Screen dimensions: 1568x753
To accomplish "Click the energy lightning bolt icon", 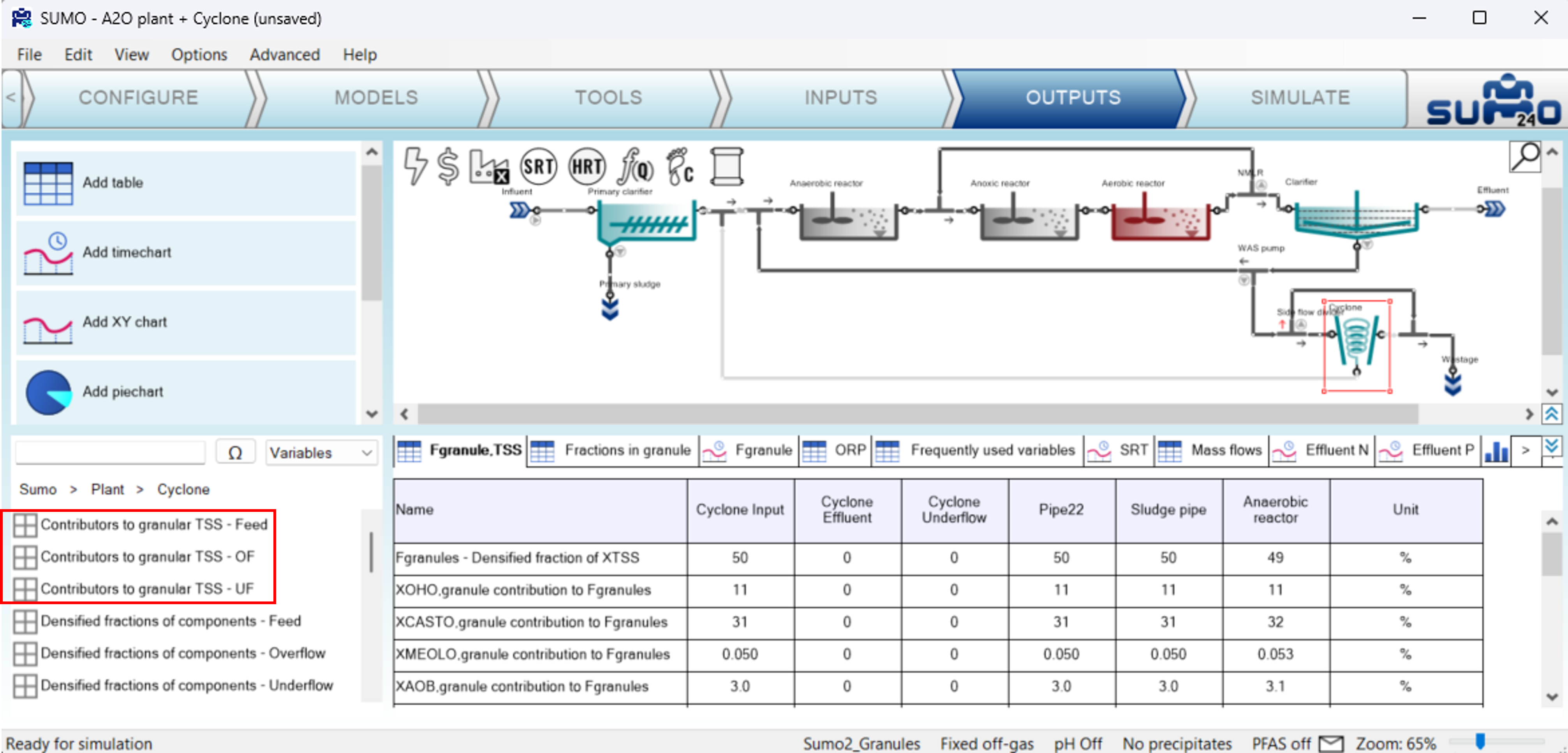I will [x=415, y=166].
